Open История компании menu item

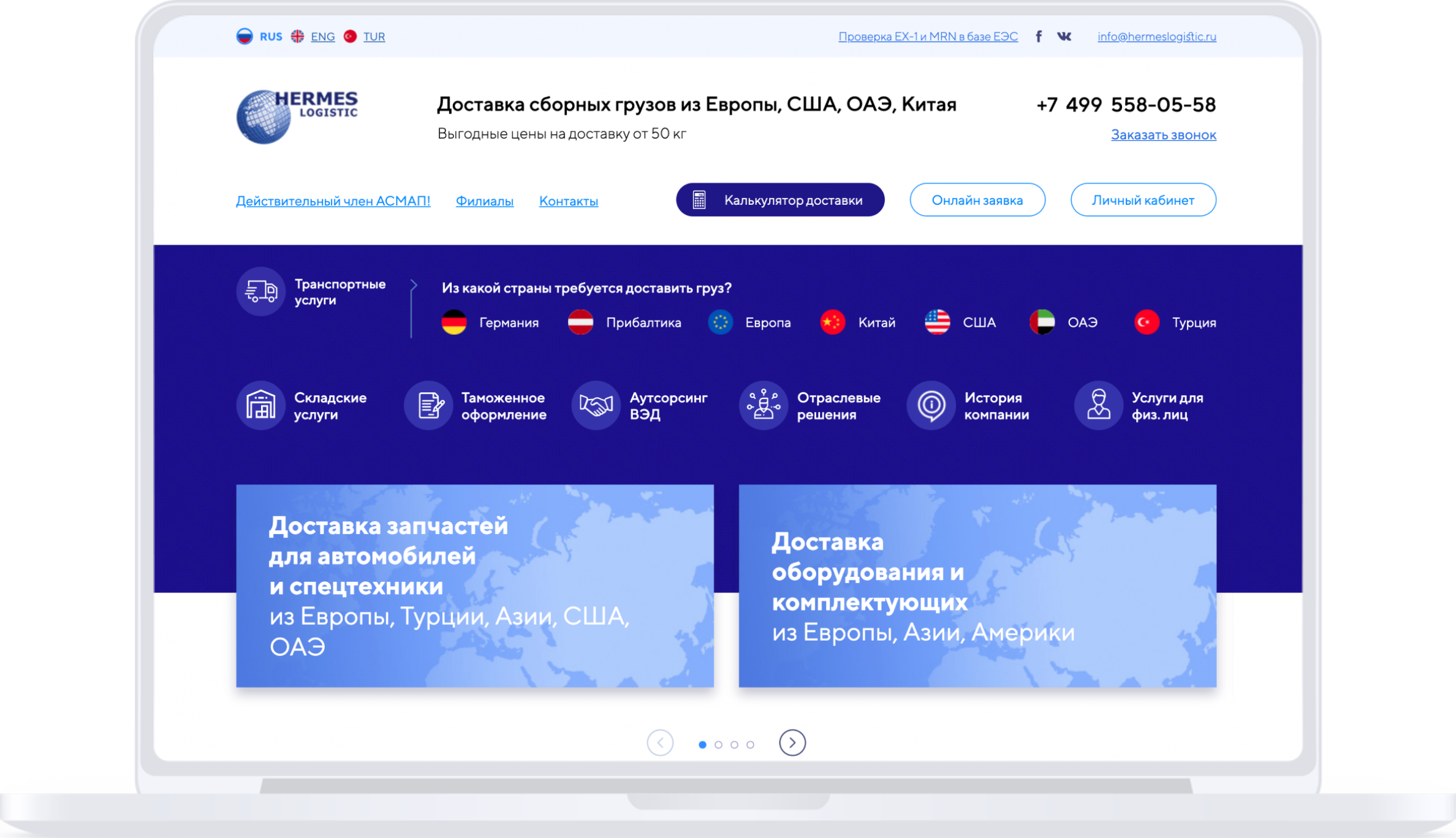pyautogui.click(x=997, y=406)
